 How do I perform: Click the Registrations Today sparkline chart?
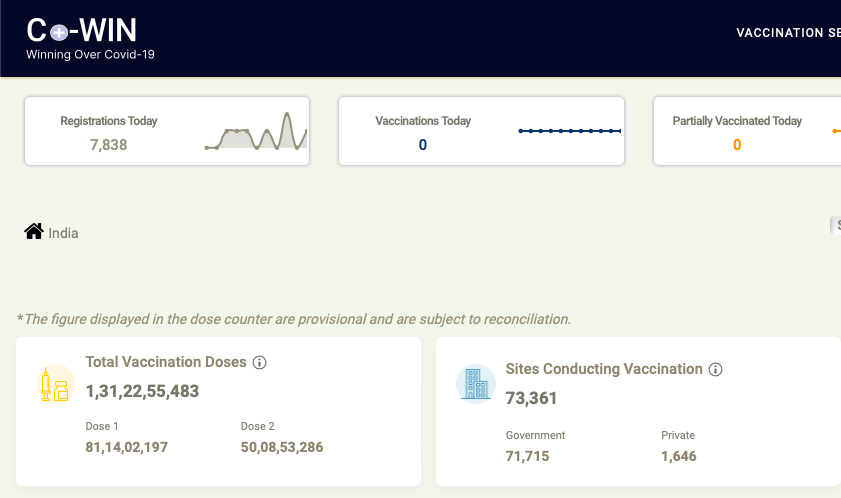point(256,131)
